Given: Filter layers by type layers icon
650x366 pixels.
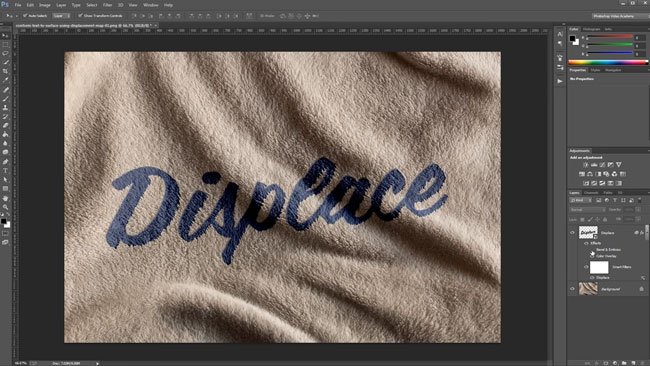Looking at the screenshot, I should click(x=615, y=200).
